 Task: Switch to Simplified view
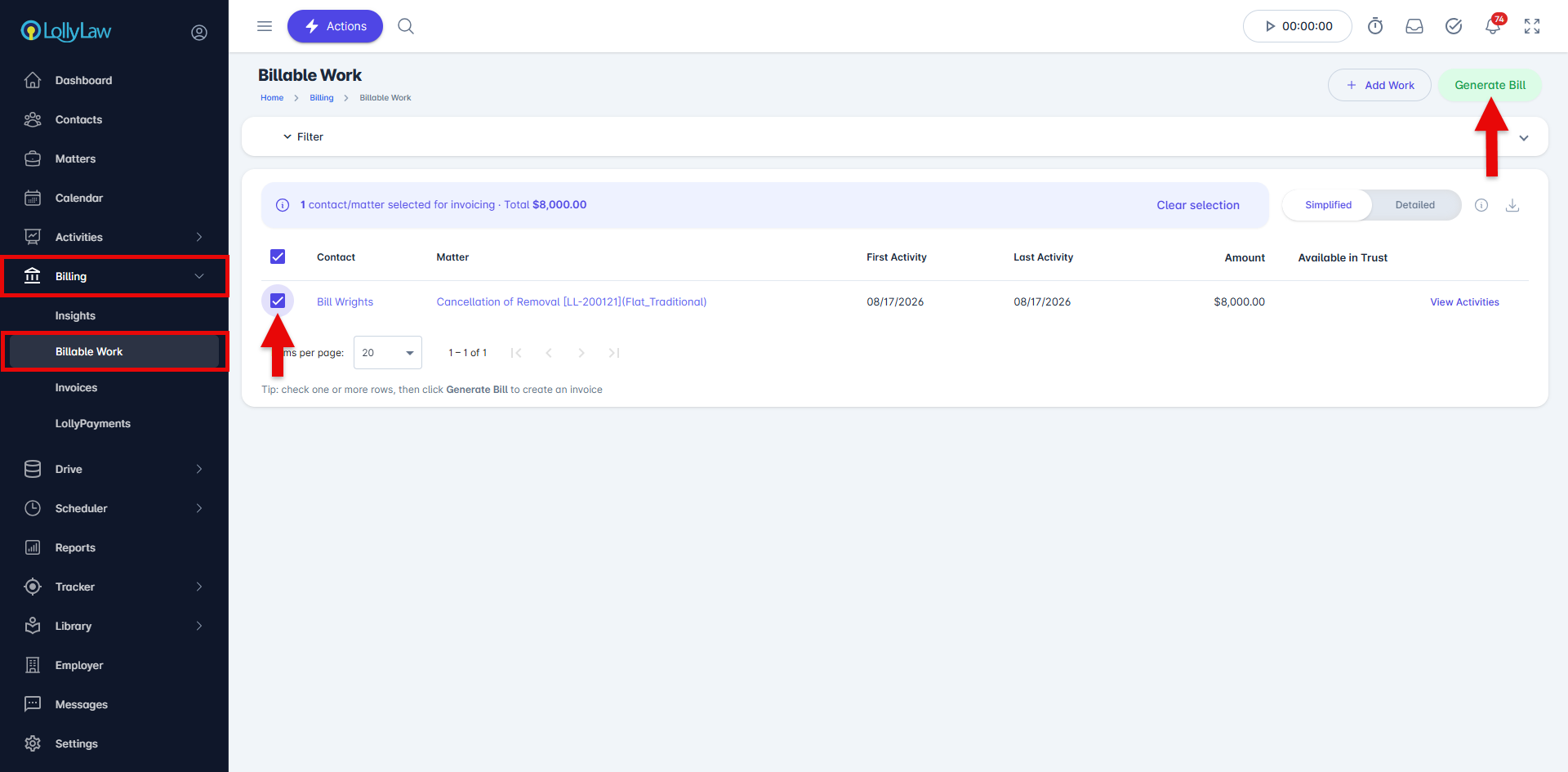pos(1328,205)
